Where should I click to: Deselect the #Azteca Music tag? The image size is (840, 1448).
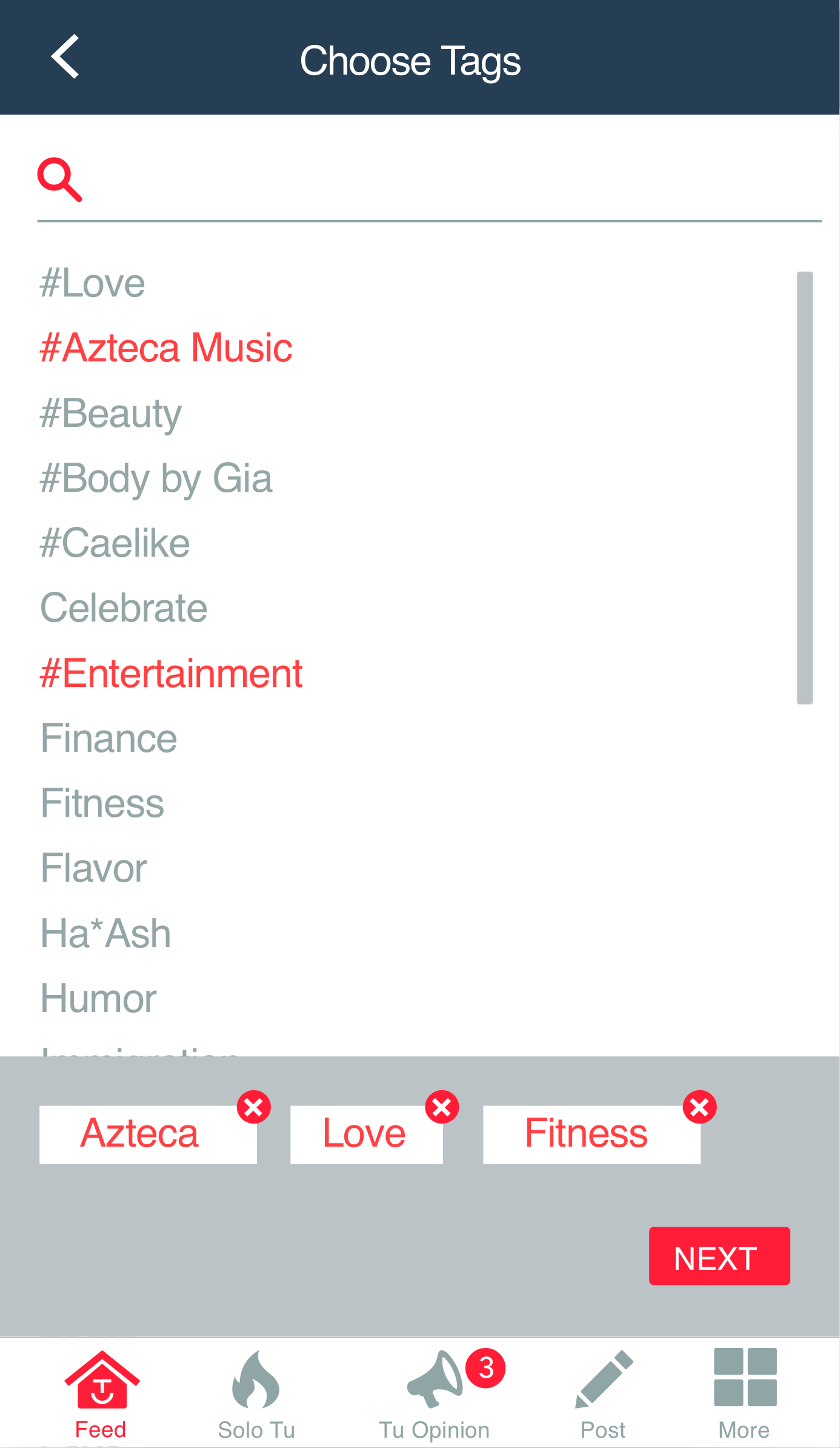point(166,348)
